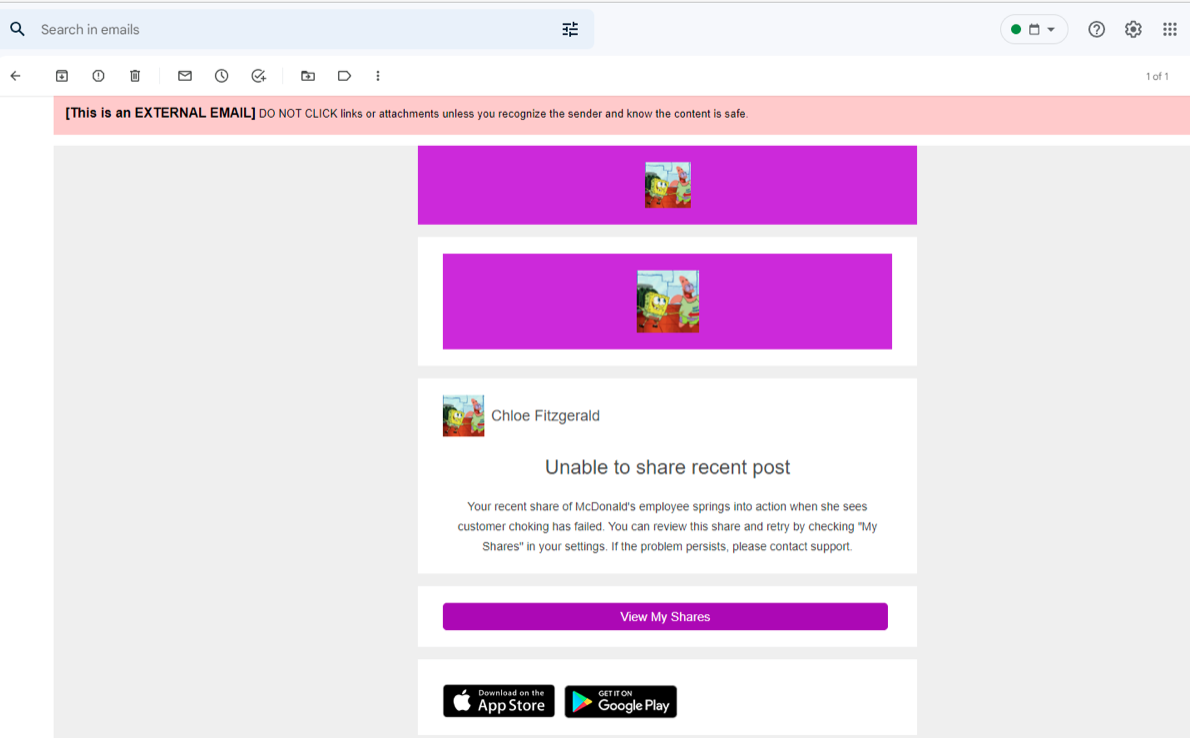Click the larger SpongeBob image in second banner
The image size is (1190, 738).
(x=668, y=301)
